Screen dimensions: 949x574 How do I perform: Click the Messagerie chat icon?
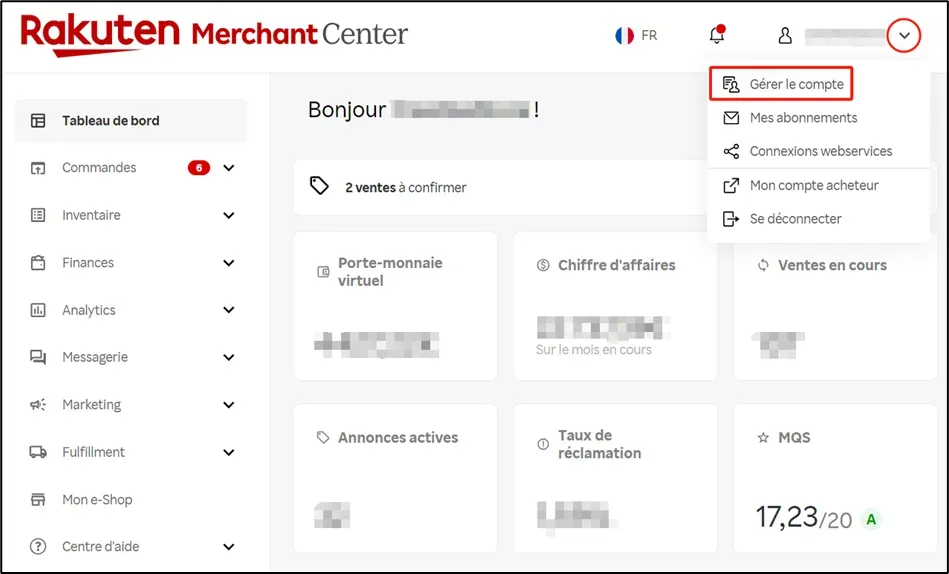[x=38, y=357]
